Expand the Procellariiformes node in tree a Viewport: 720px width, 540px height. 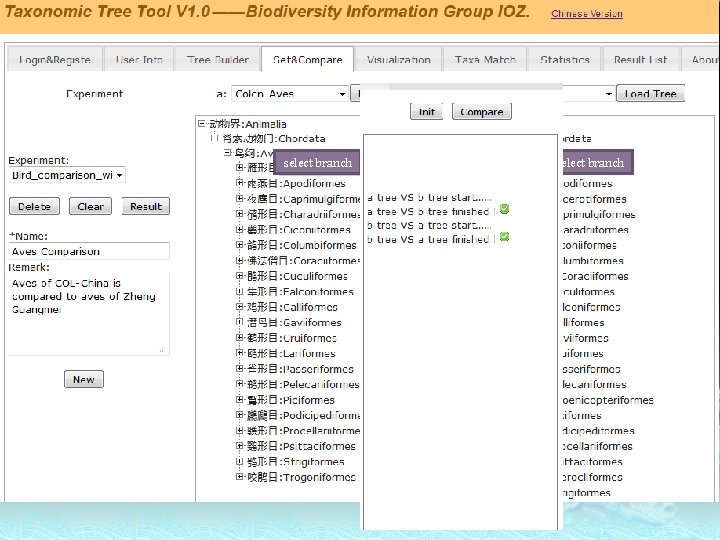pos(239,430)
